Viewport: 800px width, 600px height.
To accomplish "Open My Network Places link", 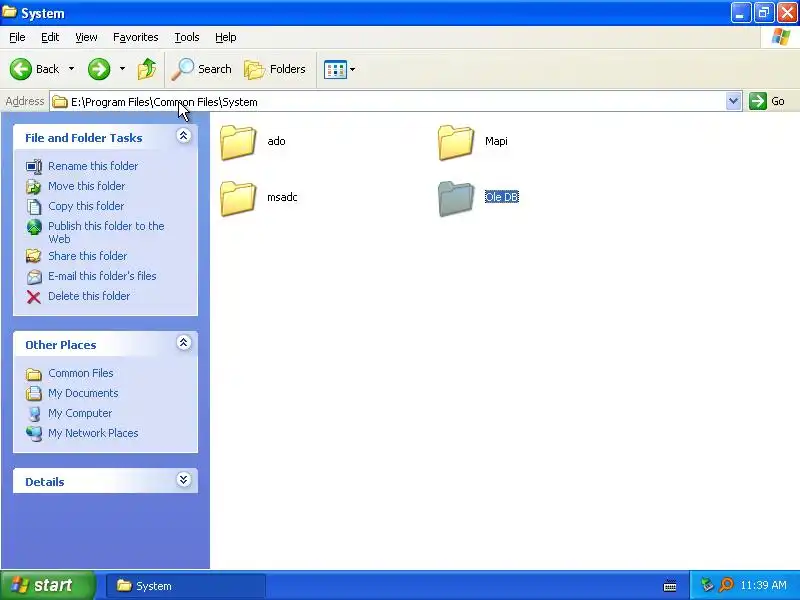I will click(x=93, y=433).
